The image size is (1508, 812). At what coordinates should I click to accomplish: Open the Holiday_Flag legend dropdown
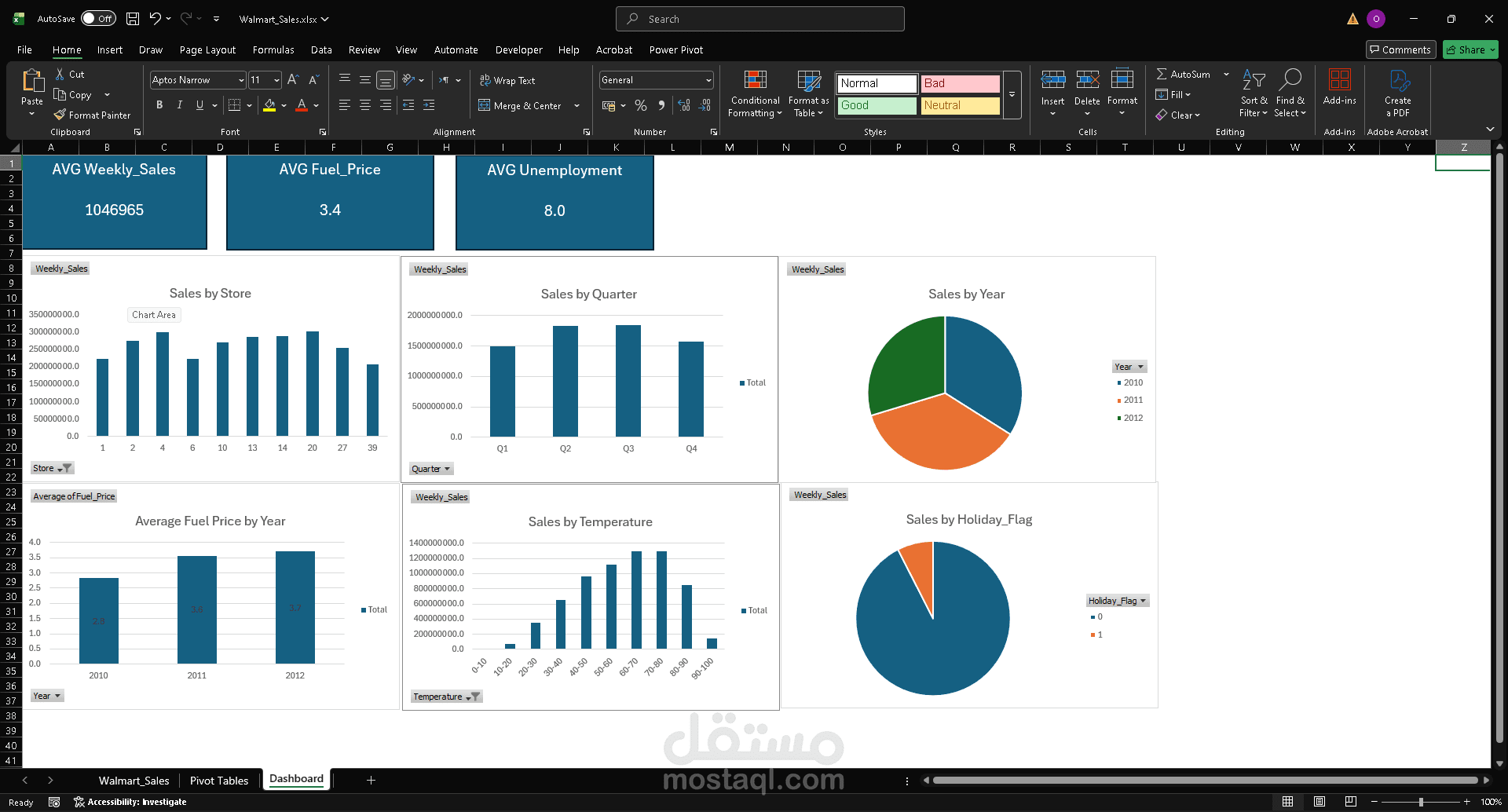point(1118,601)
